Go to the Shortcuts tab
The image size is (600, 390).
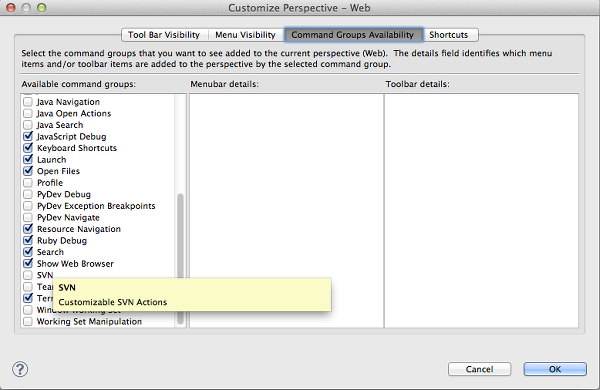(449, 35)
